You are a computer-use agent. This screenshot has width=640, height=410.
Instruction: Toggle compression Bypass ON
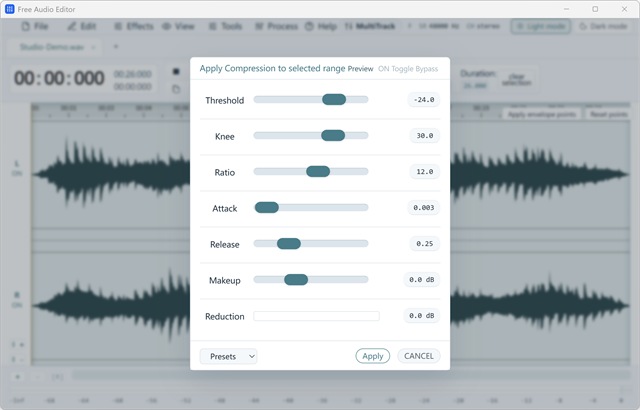[408, 69]
